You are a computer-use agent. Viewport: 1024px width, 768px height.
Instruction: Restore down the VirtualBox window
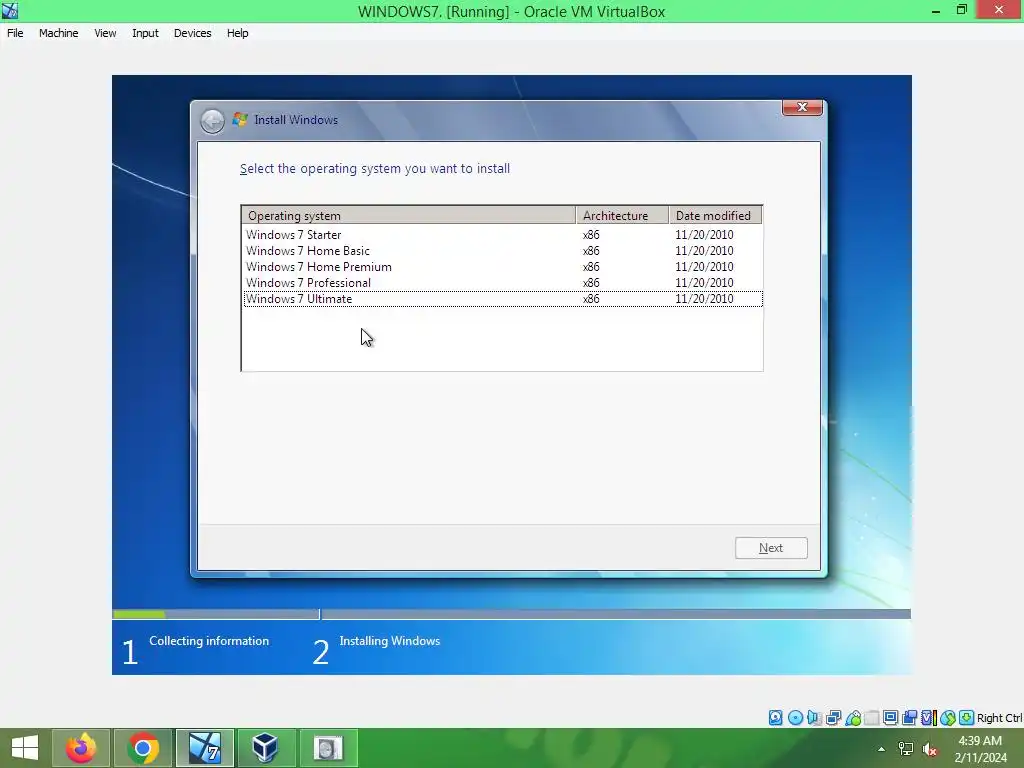tap(961, 10)
